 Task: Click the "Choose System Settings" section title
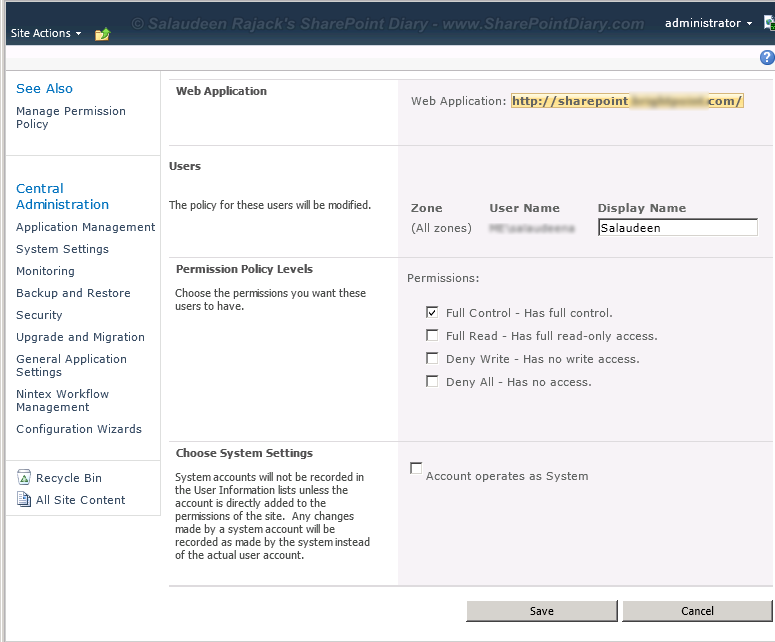(244, 453)
